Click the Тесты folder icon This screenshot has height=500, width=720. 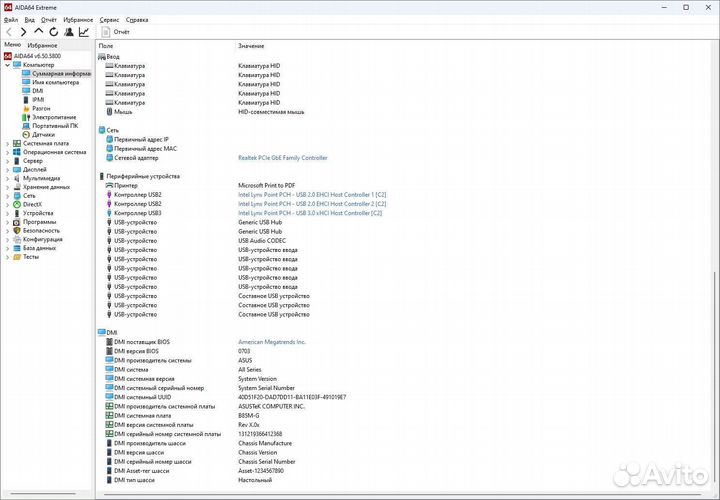(17, 257)
